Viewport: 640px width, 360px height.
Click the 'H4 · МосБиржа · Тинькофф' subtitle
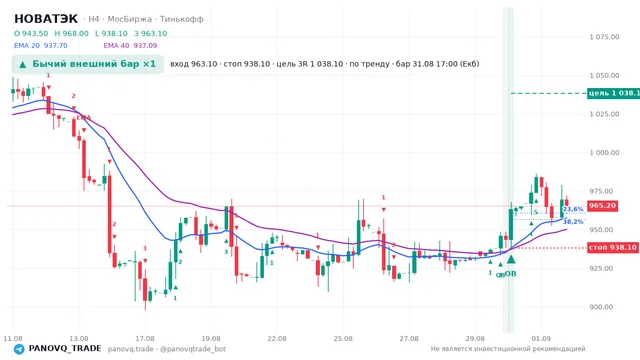click(x=146, y=19)
